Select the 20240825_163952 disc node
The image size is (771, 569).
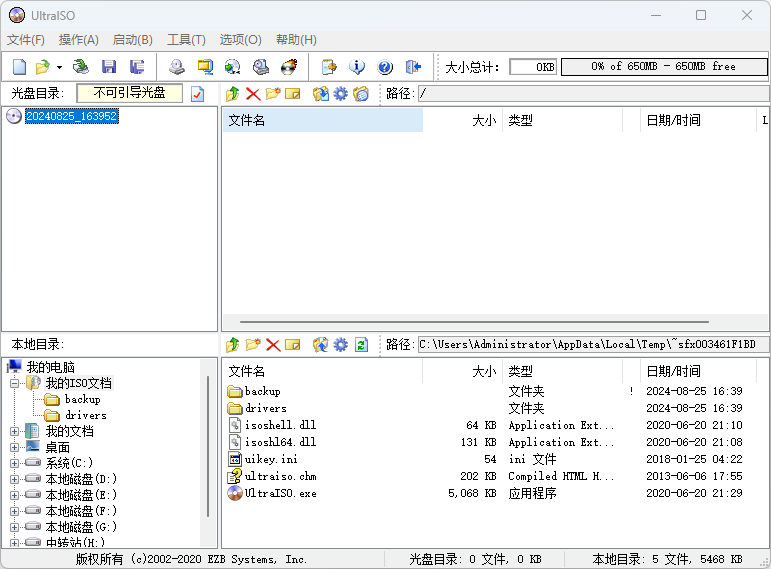pos(72,116)
